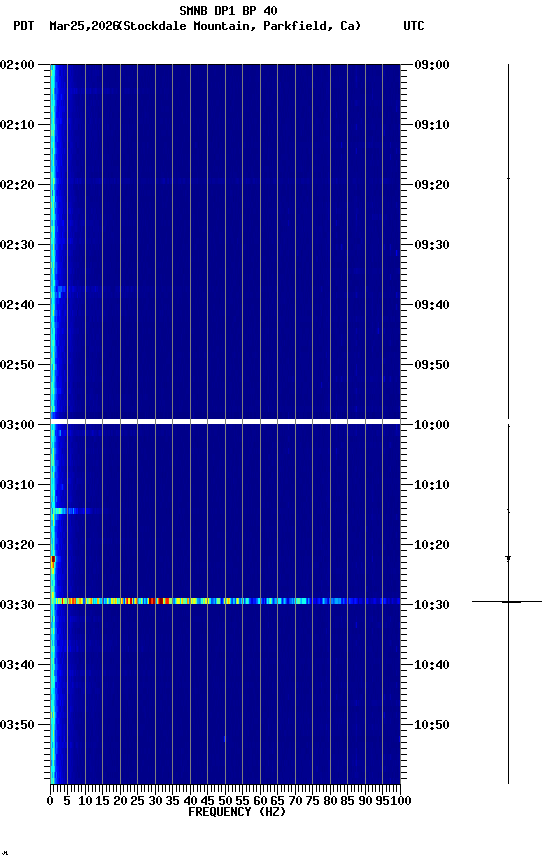Image resolution: width=552 pixels, height=864 pixels.
Task: Click the 25 Hz frequency axis label
Action: pos(138,801)
